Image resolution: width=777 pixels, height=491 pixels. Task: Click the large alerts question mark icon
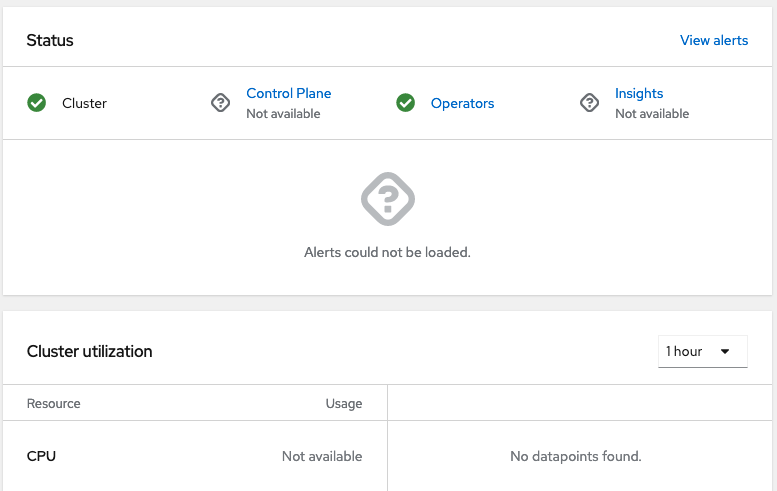pos(387,199)
